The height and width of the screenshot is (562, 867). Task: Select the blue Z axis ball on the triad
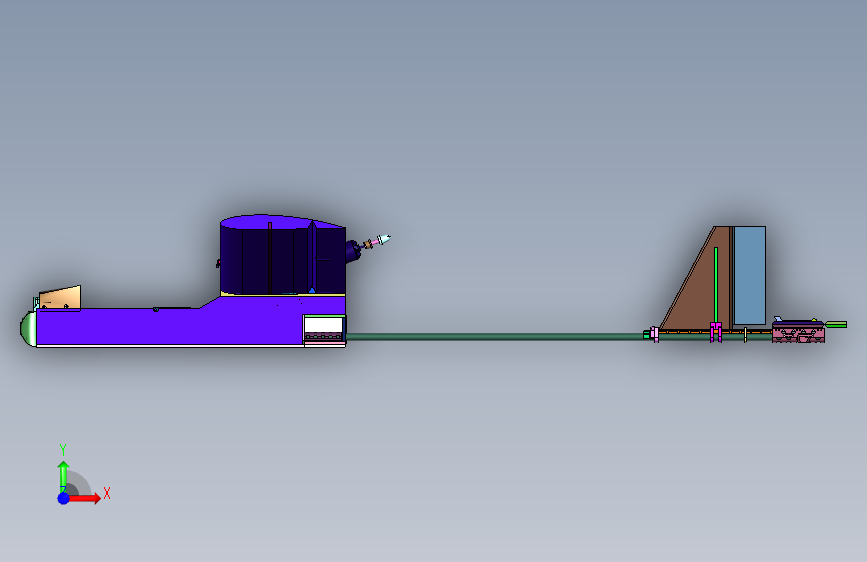pos(64,498)
